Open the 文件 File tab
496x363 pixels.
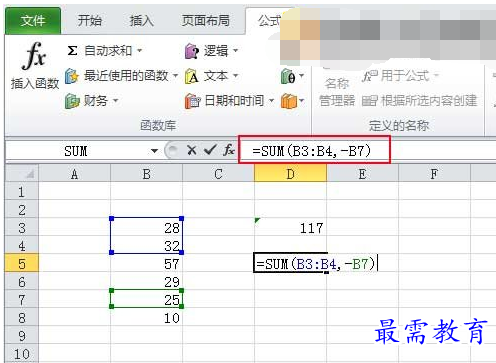[33, 21]
